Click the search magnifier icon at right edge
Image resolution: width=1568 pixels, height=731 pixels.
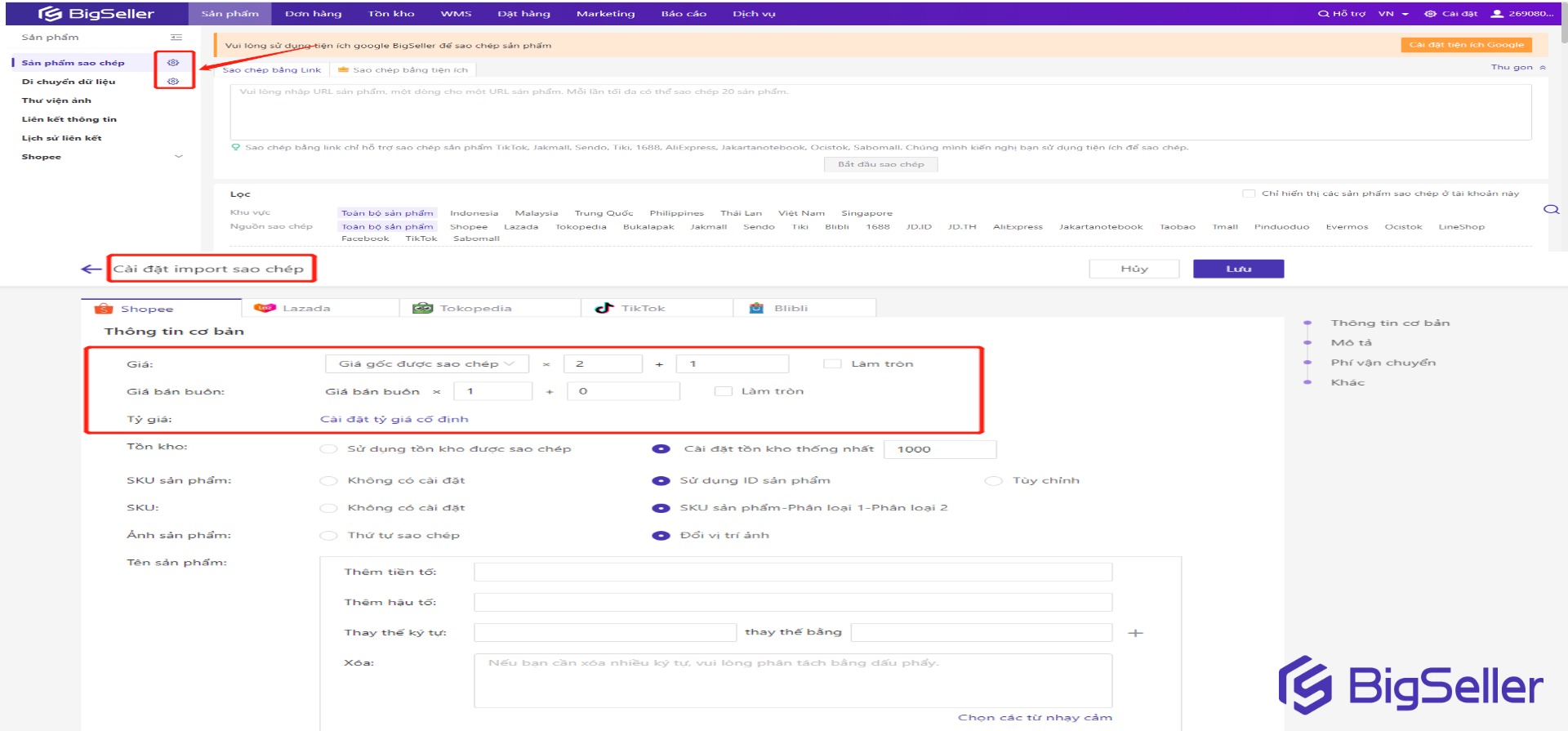point(1551,210)
